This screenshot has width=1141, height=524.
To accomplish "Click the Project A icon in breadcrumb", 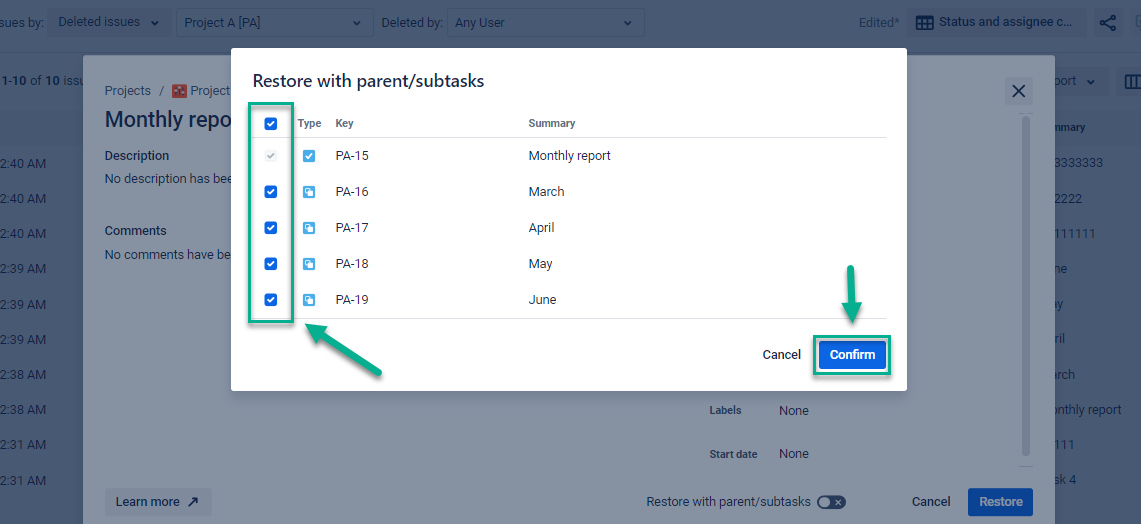I will (x=180, y=91).
